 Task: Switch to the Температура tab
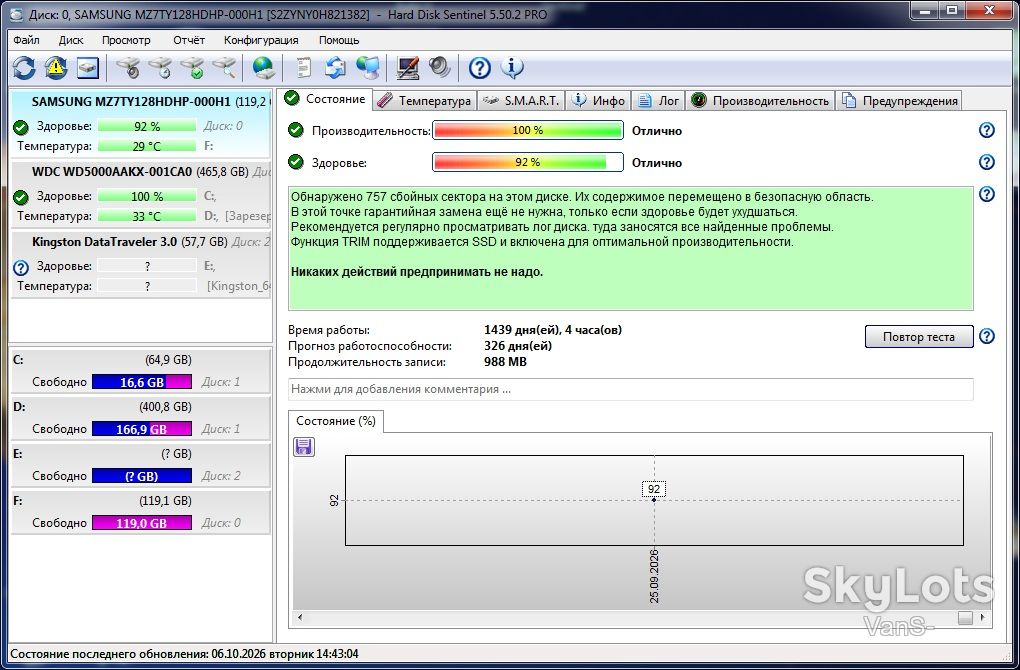(425, 100)
